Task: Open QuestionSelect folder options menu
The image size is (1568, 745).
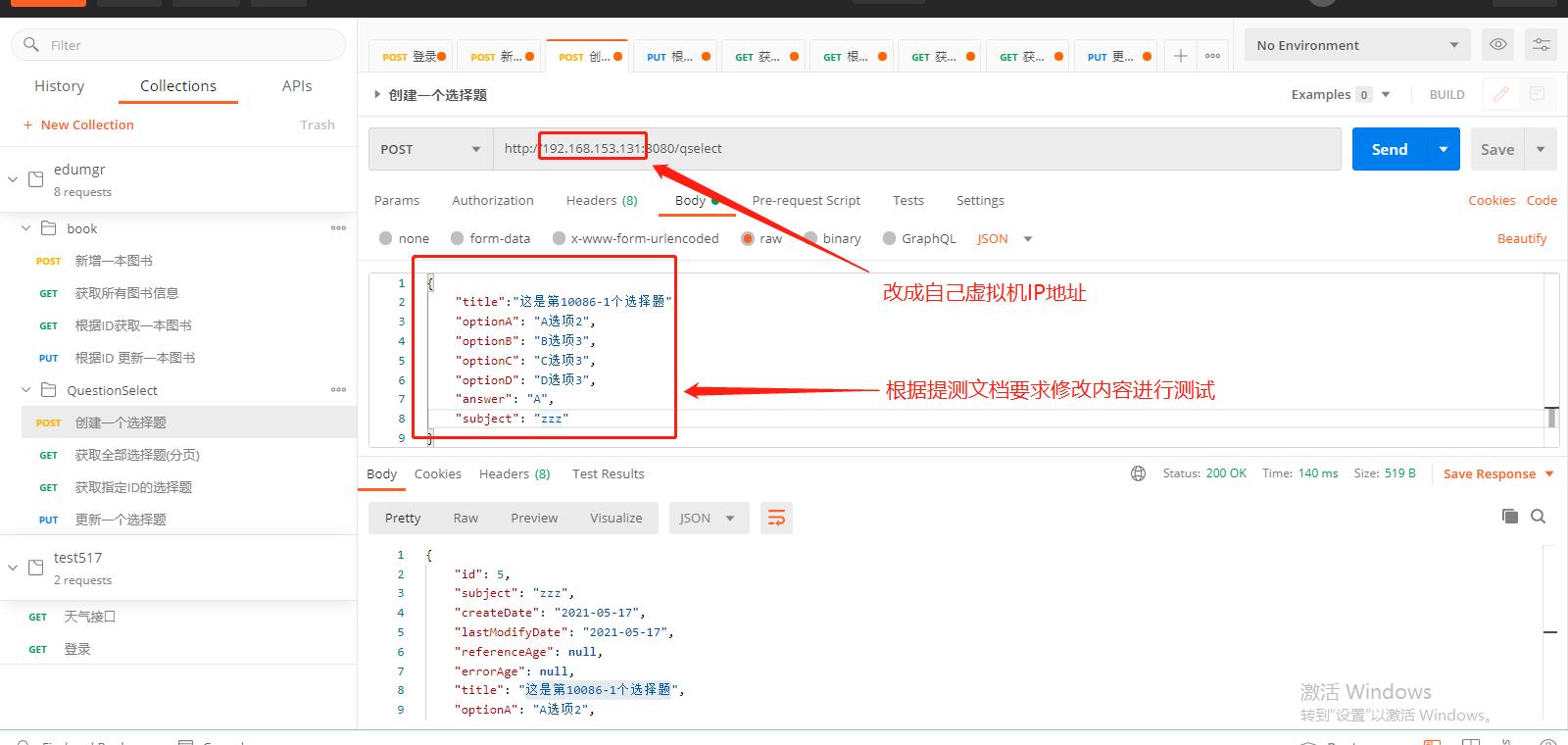Action: [338, 389]
